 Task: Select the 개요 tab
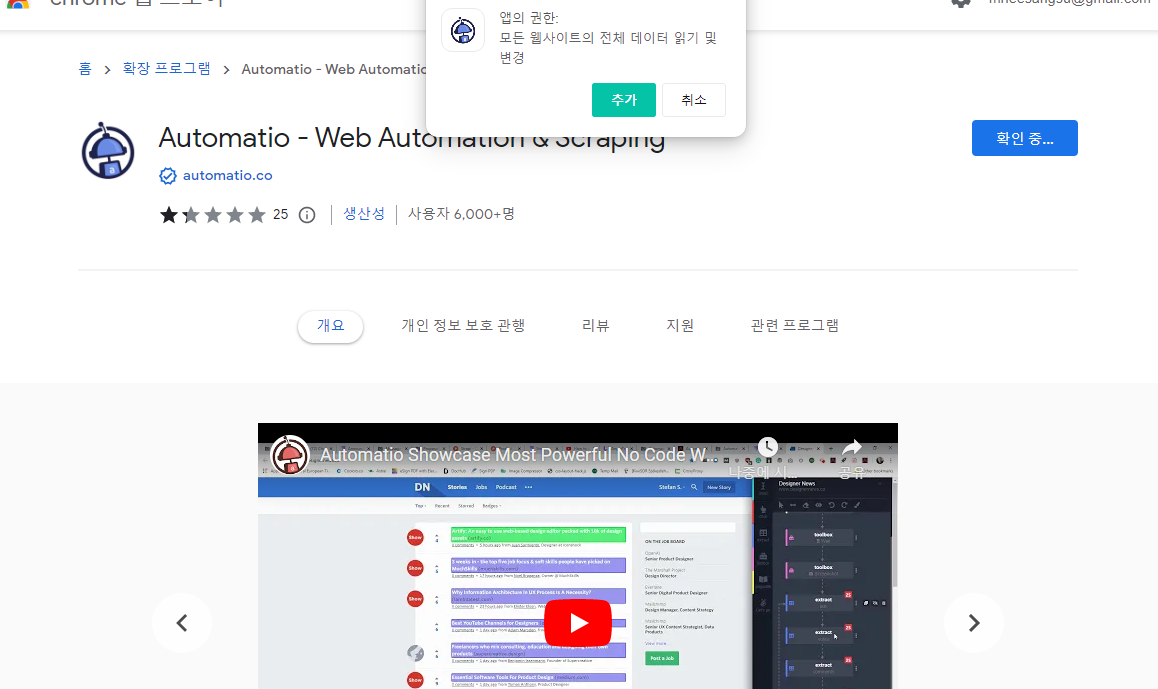[330, 326]
